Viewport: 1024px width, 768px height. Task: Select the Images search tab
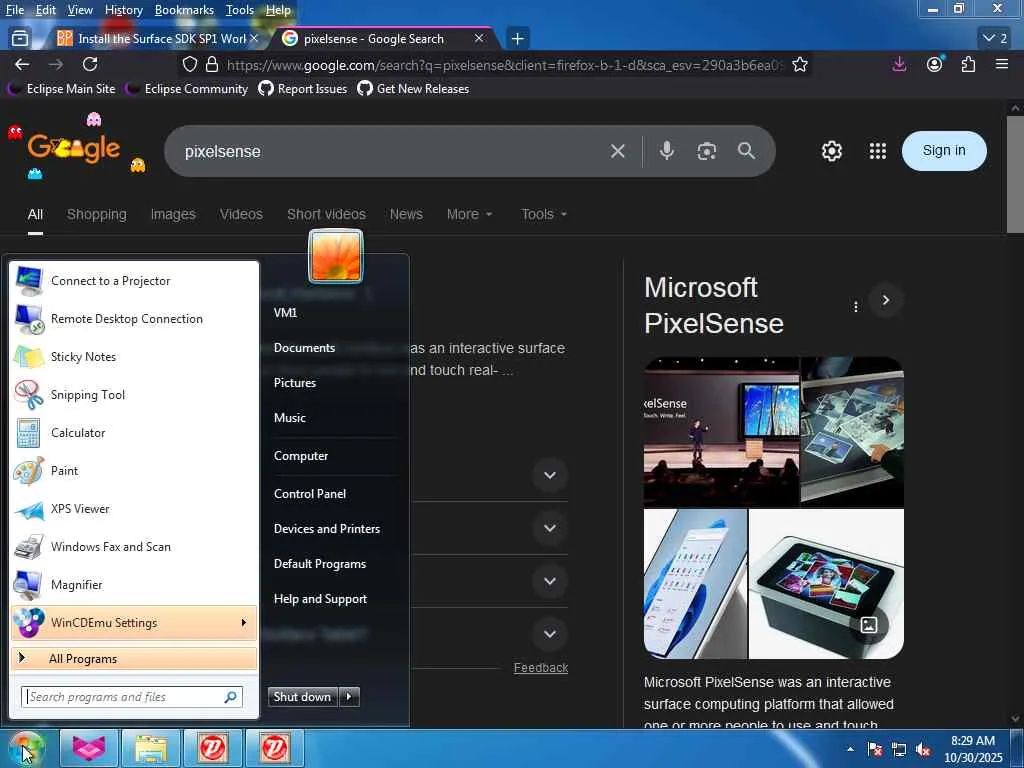point(173,214)
